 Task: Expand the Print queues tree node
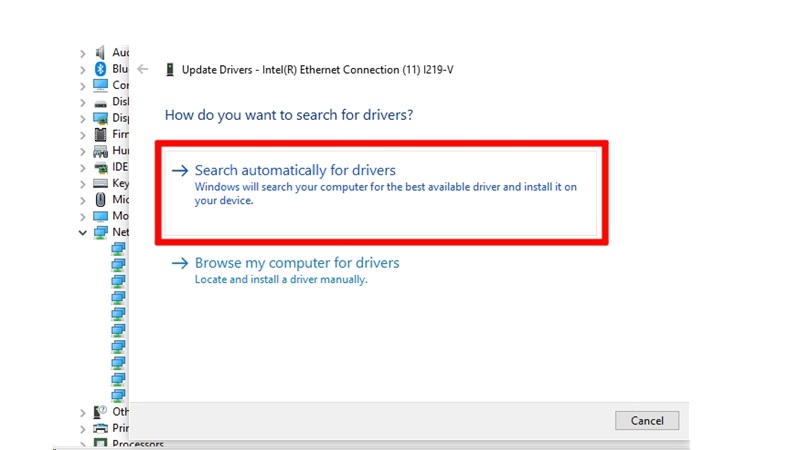pos(83,428)
